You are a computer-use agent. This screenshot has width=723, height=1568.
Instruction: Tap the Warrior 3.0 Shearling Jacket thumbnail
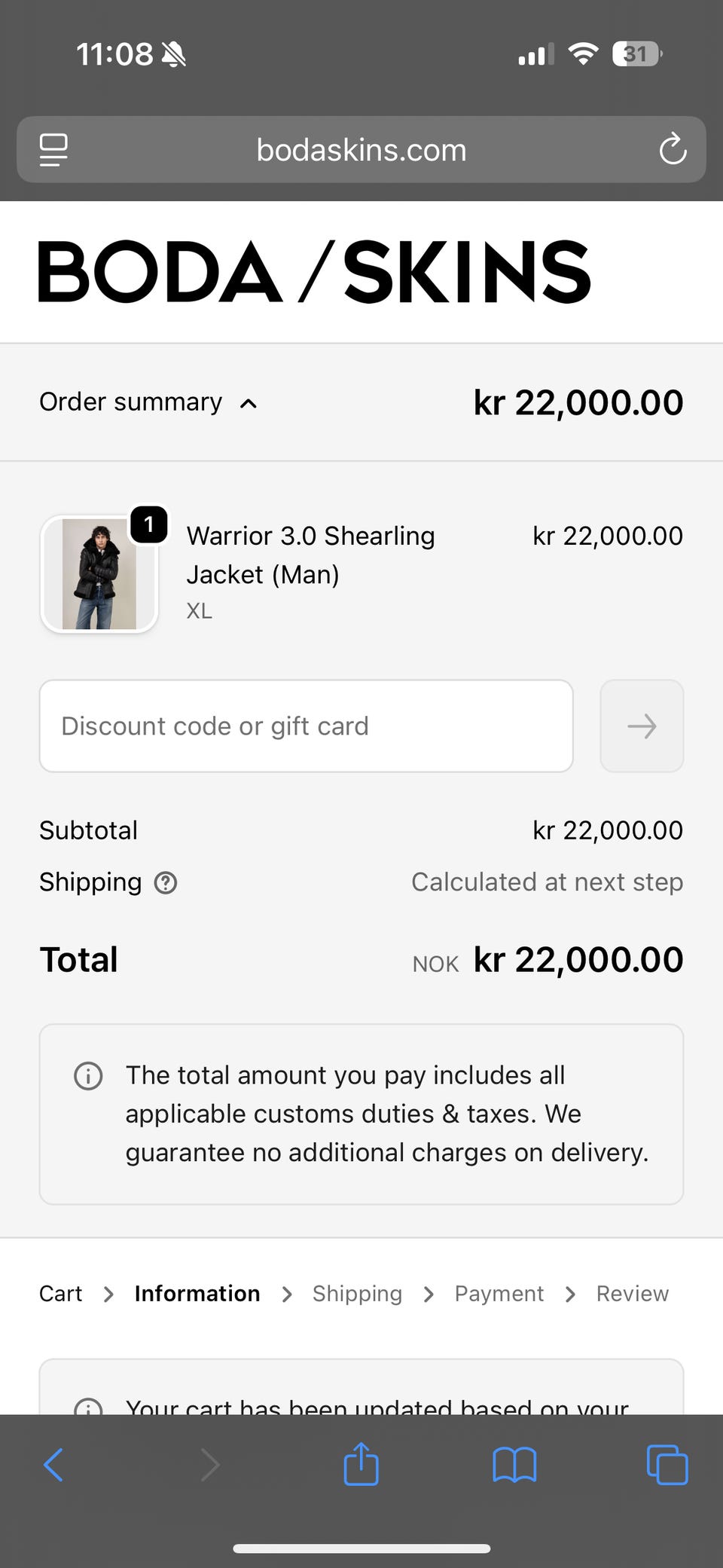click(x=99, y=574)
